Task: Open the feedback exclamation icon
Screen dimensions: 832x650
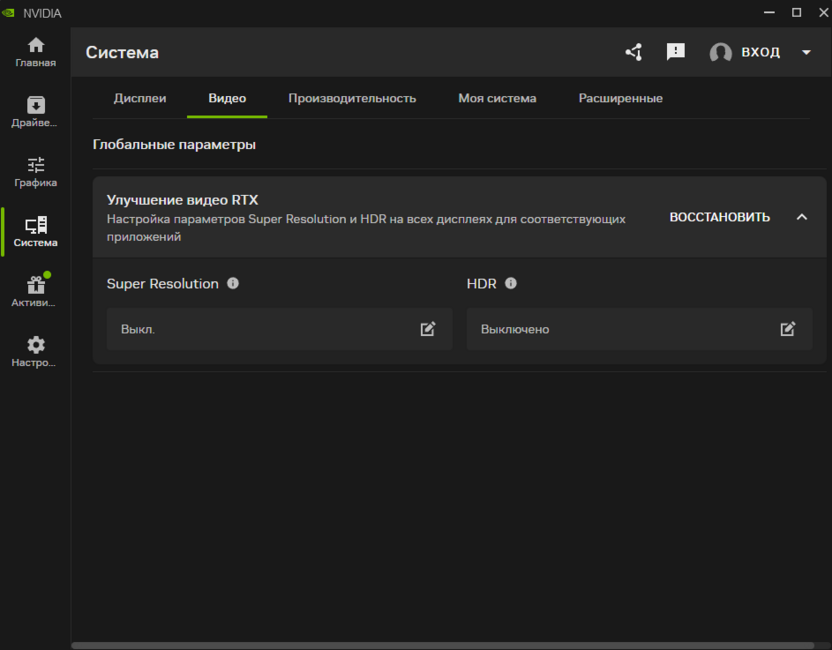Action: pos(675,52)
